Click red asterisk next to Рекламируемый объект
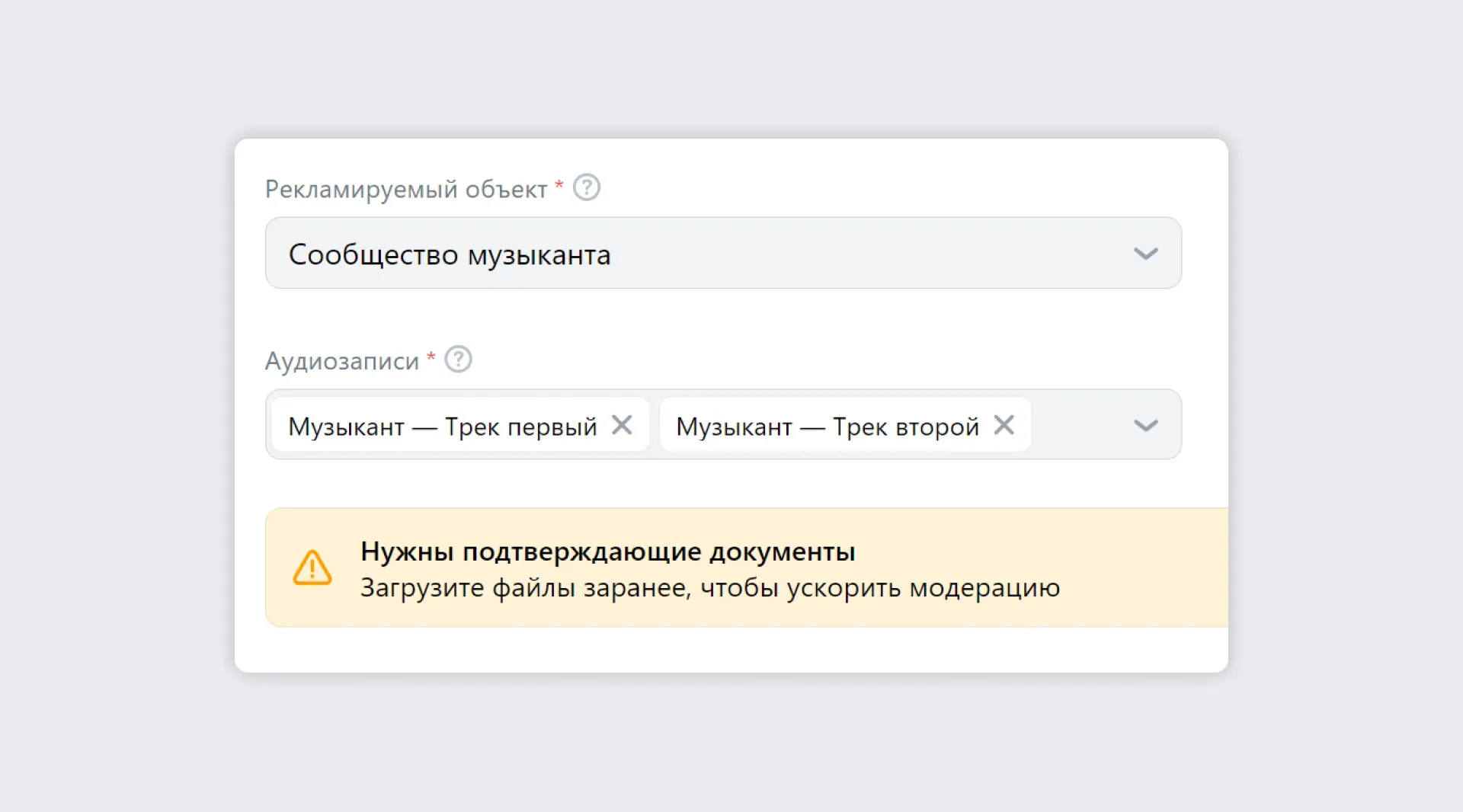This screenshot has height=812, width=1463. click(x=559, y=185)
